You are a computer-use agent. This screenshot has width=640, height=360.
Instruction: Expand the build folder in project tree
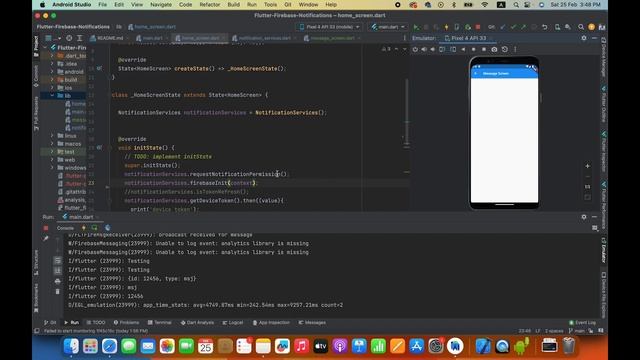[52, 80]
